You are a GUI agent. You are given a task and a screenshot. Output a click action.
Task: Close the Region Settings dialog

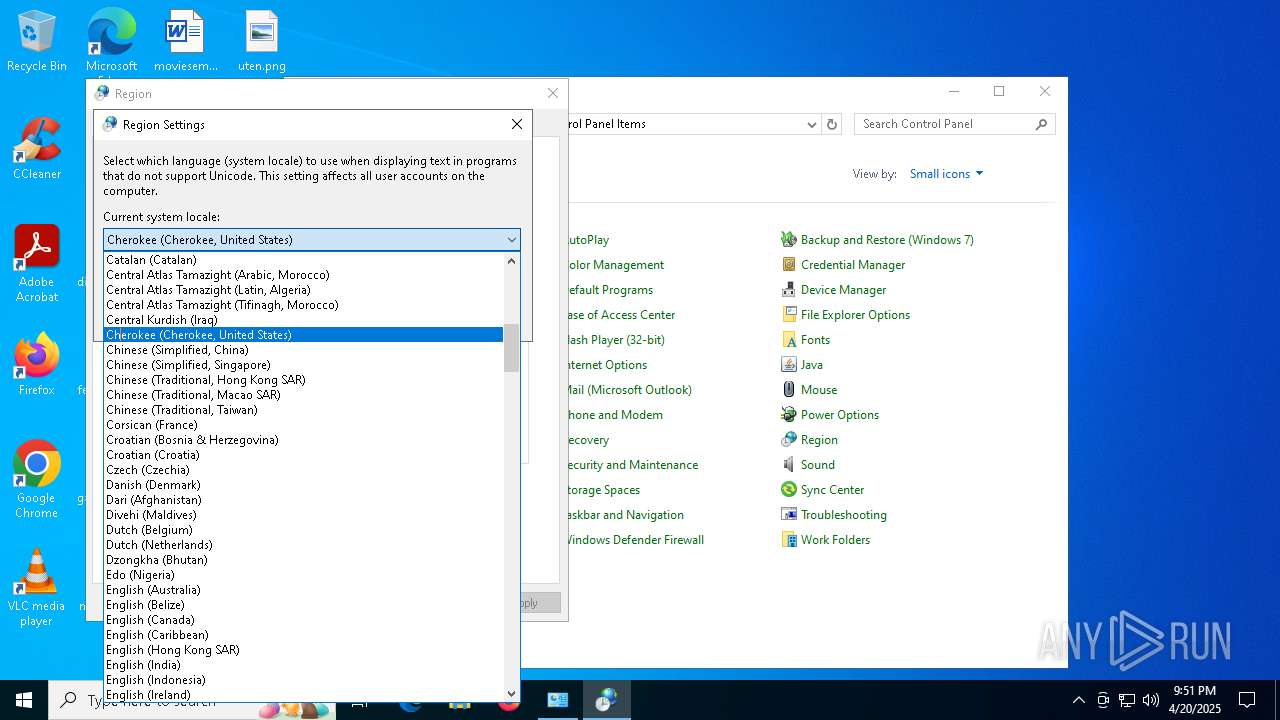coord(517,124)
